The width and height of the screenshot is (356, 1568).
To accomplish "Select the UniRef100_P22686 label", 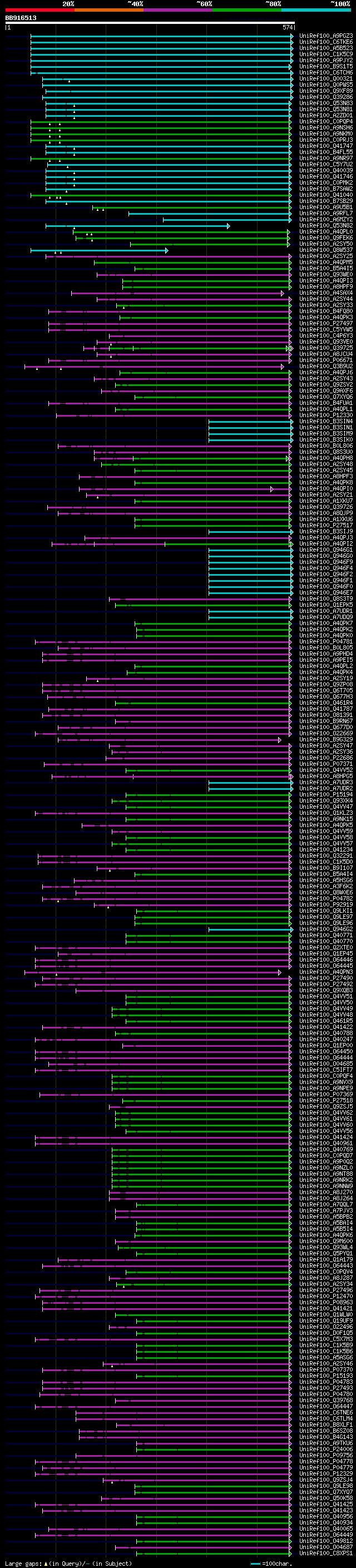I will tap(325, 758).
